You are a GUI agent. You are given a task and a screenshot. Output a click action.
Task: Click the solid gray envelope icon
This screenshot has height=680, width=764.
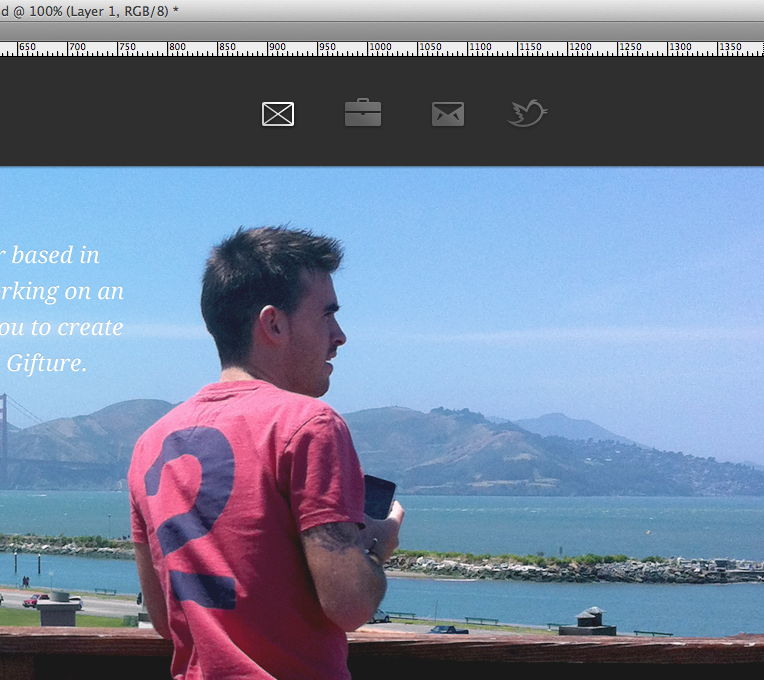point(448,114)
